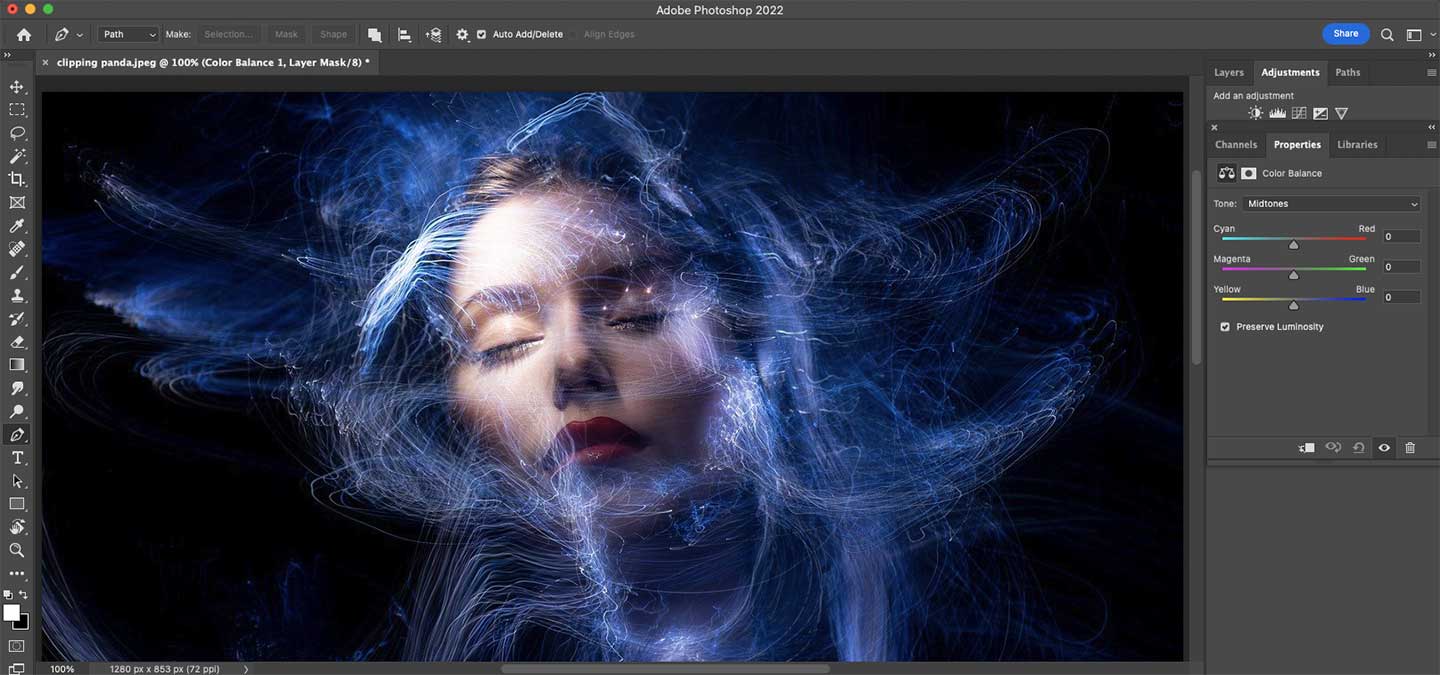Image resolution: width=1440 pixels, height=675 pixels.
Task: Select the Gradient tool
Action: coord(17,365)
